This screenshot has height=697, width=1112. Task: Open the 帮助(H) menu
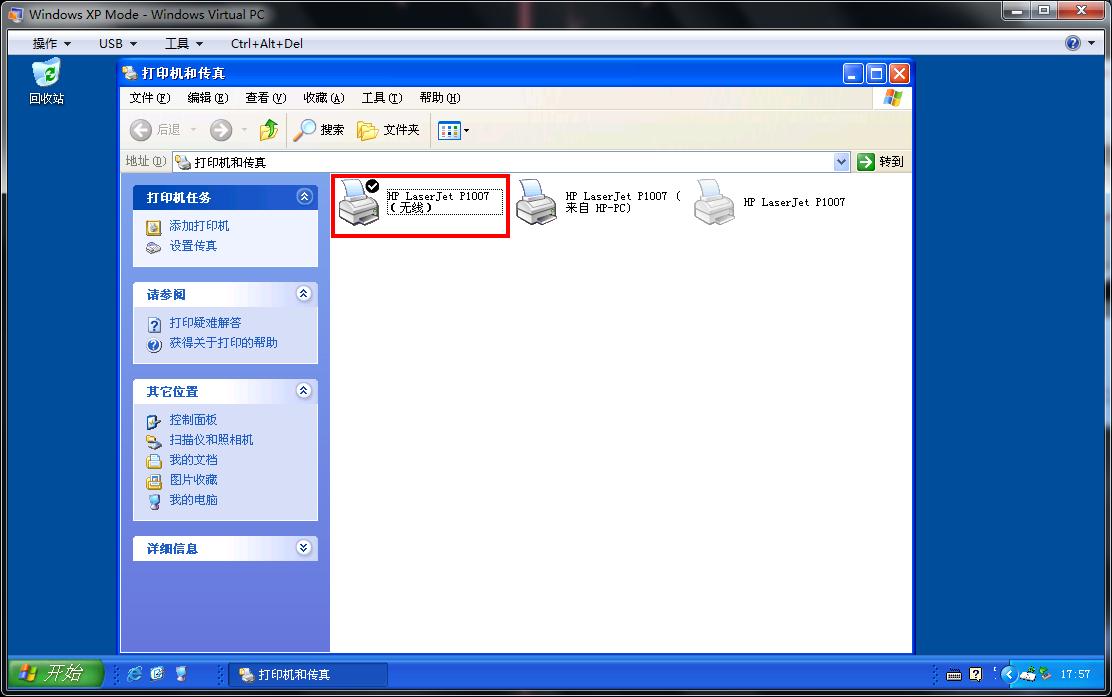(440, 98)
